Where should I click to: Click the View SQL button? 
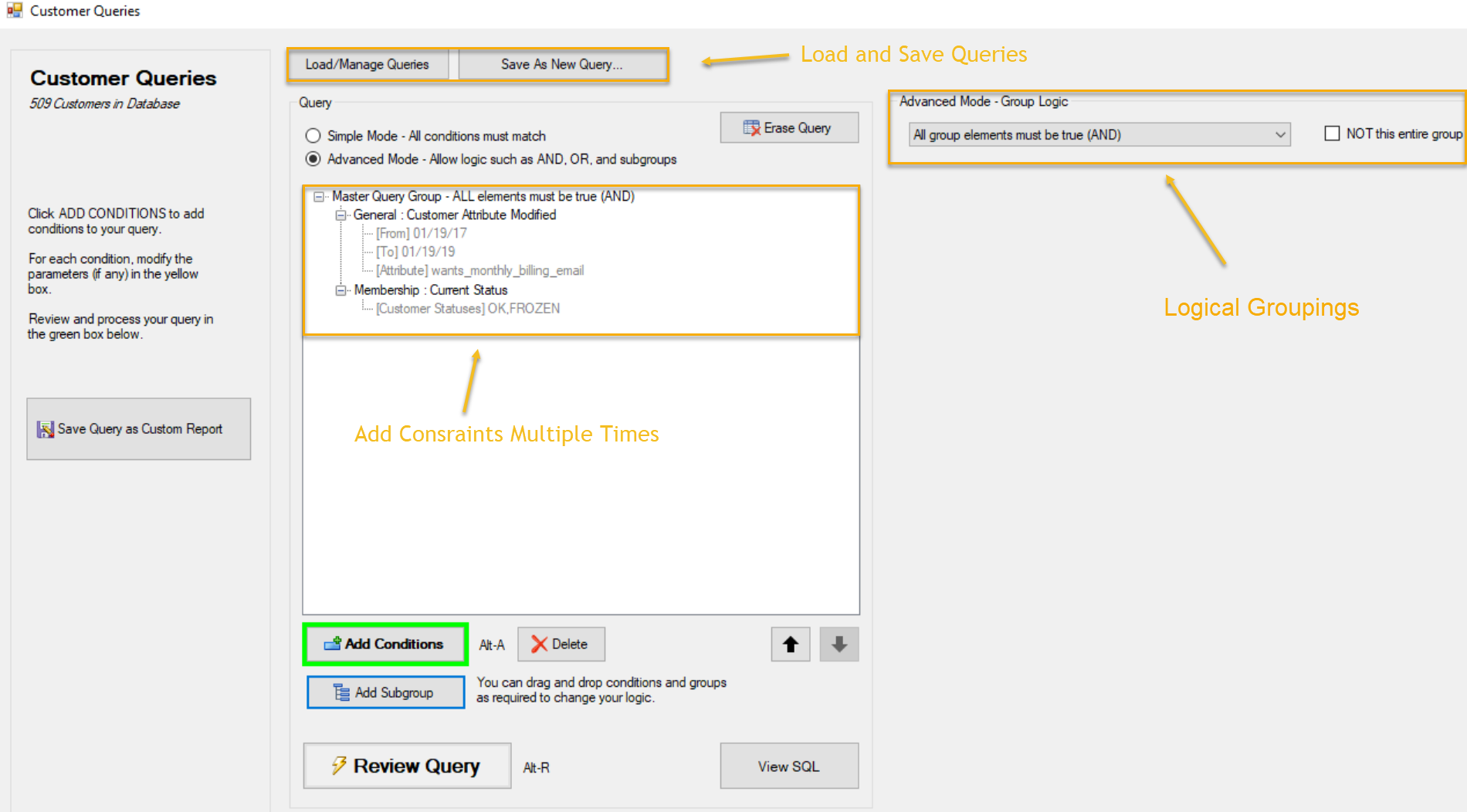(x=789, y=766)
